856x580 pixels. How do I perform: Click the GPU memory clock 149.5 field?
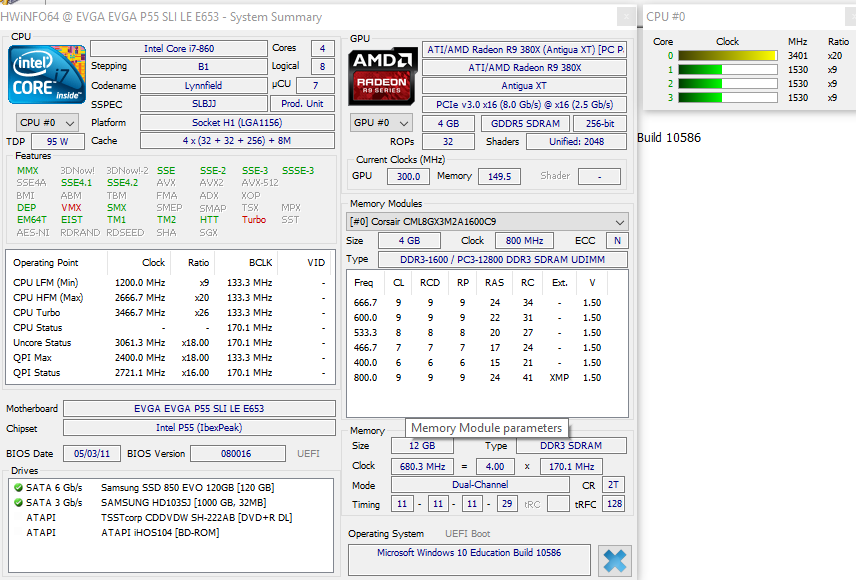[500, 176]
